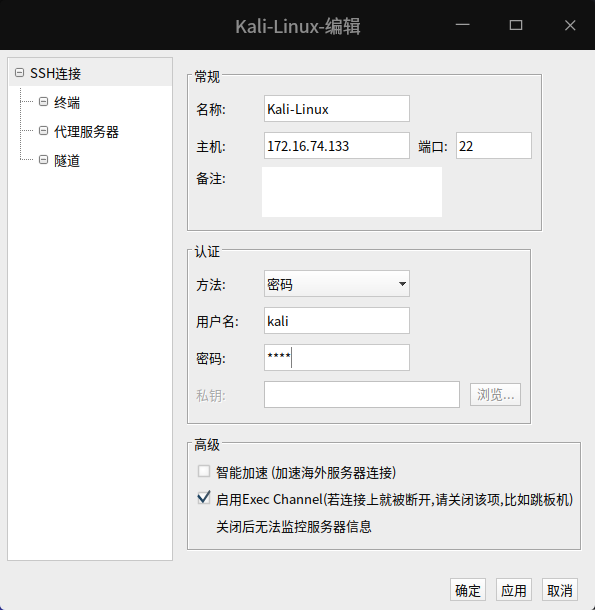Open the 方法 authentication method dropdown

click(337, 284)
